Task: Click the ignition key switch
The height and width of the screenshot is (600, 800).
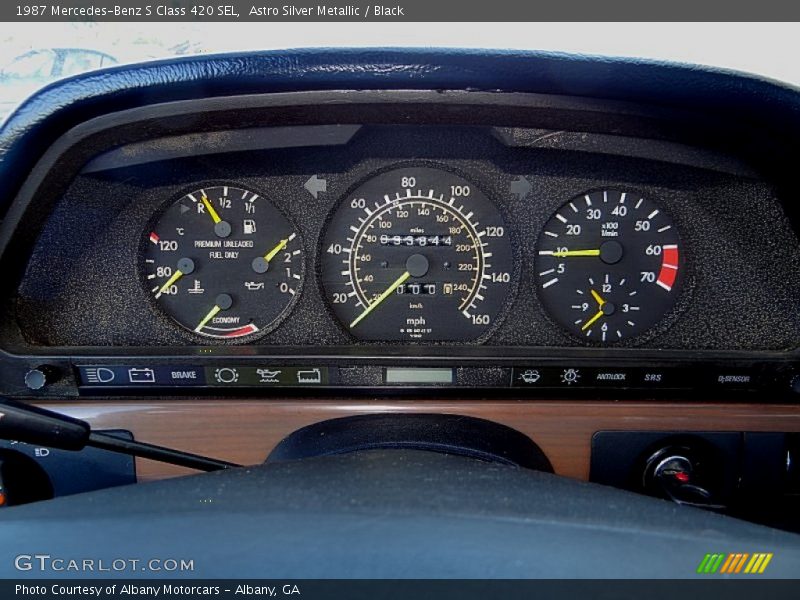Action: [x=678, y=474]
